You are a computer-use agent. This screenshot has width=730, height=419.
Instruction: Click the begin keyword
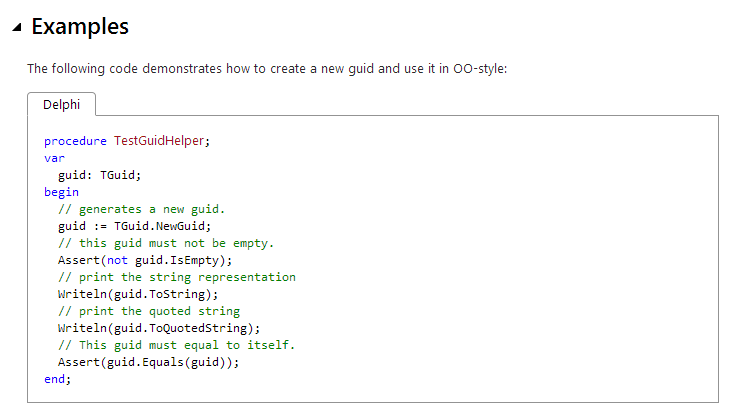coord(61,192)
